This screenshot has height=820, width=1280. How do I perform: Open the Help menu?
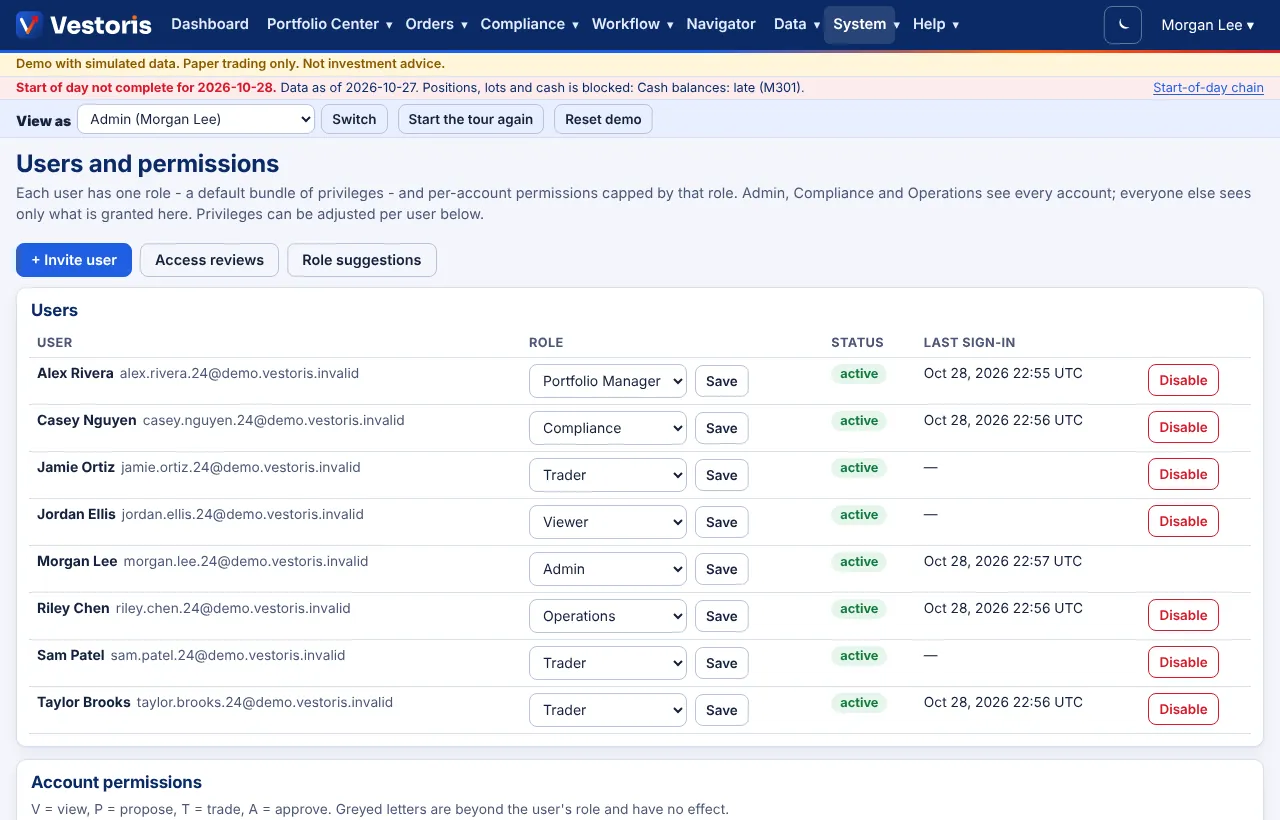936,24
